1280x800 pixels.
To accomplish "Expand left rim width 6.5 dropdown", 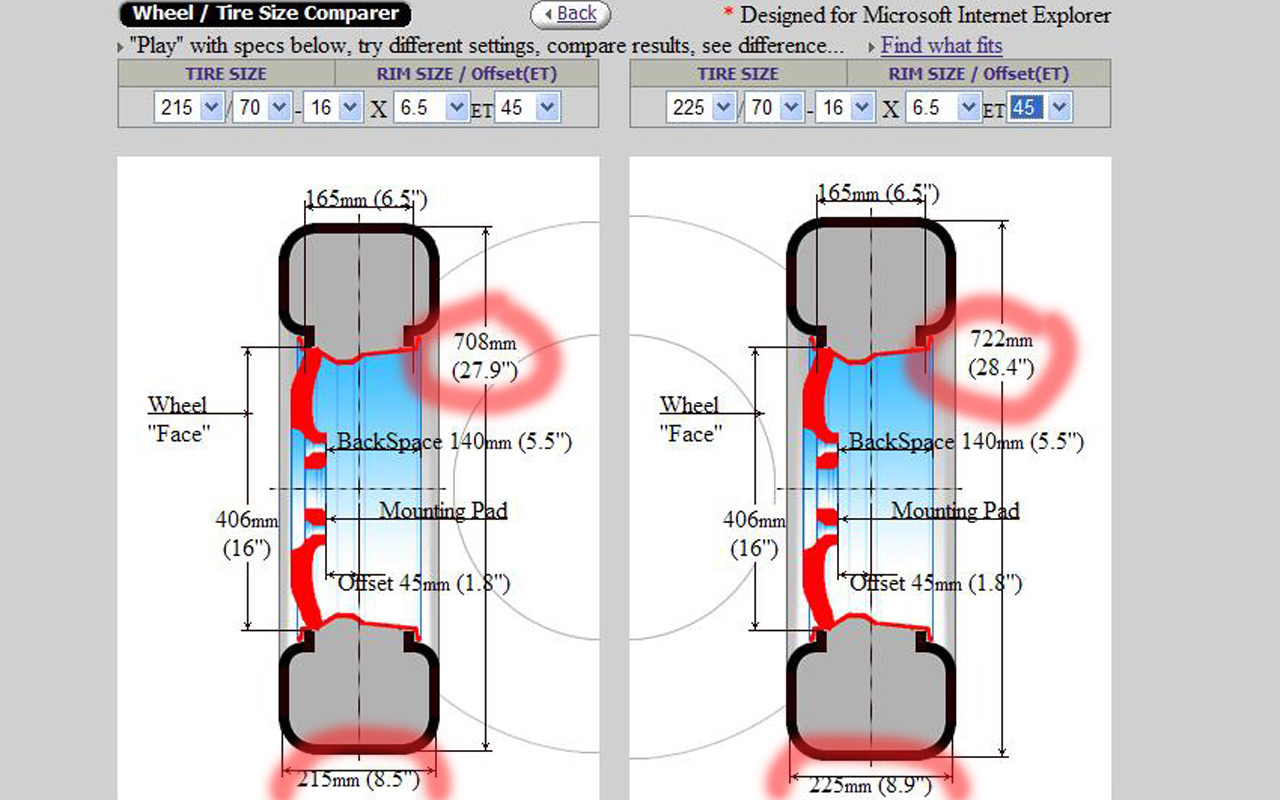I will (x=431, y=108).
